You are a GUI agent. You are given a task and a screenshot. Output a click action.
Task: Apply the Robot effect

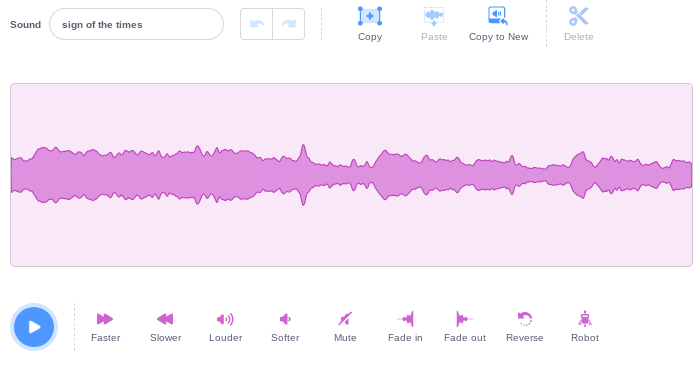tap(585, 319)
